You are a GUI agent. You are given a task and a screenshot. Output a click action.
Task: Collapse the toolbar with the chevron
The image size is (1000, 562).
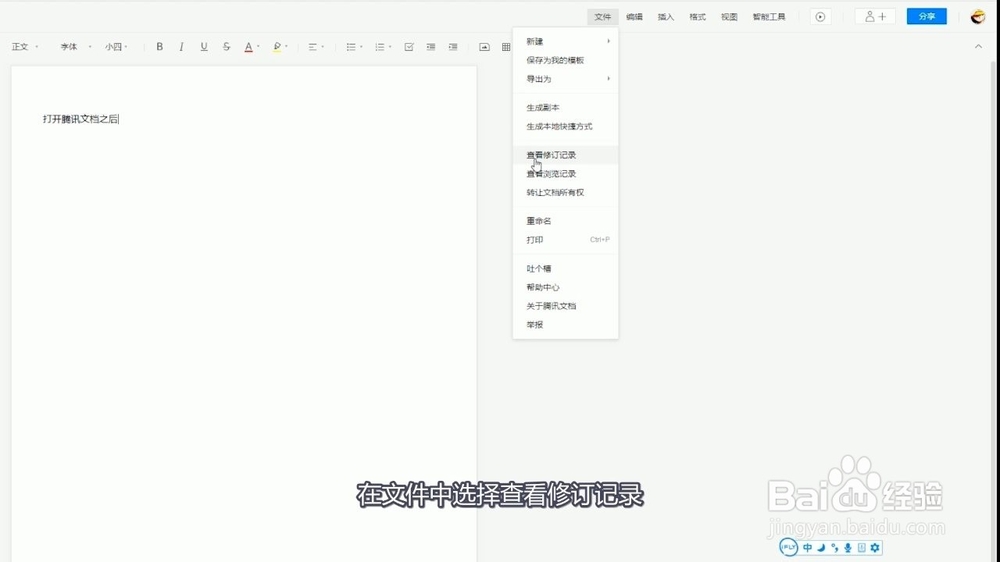[x=978, y=47]
